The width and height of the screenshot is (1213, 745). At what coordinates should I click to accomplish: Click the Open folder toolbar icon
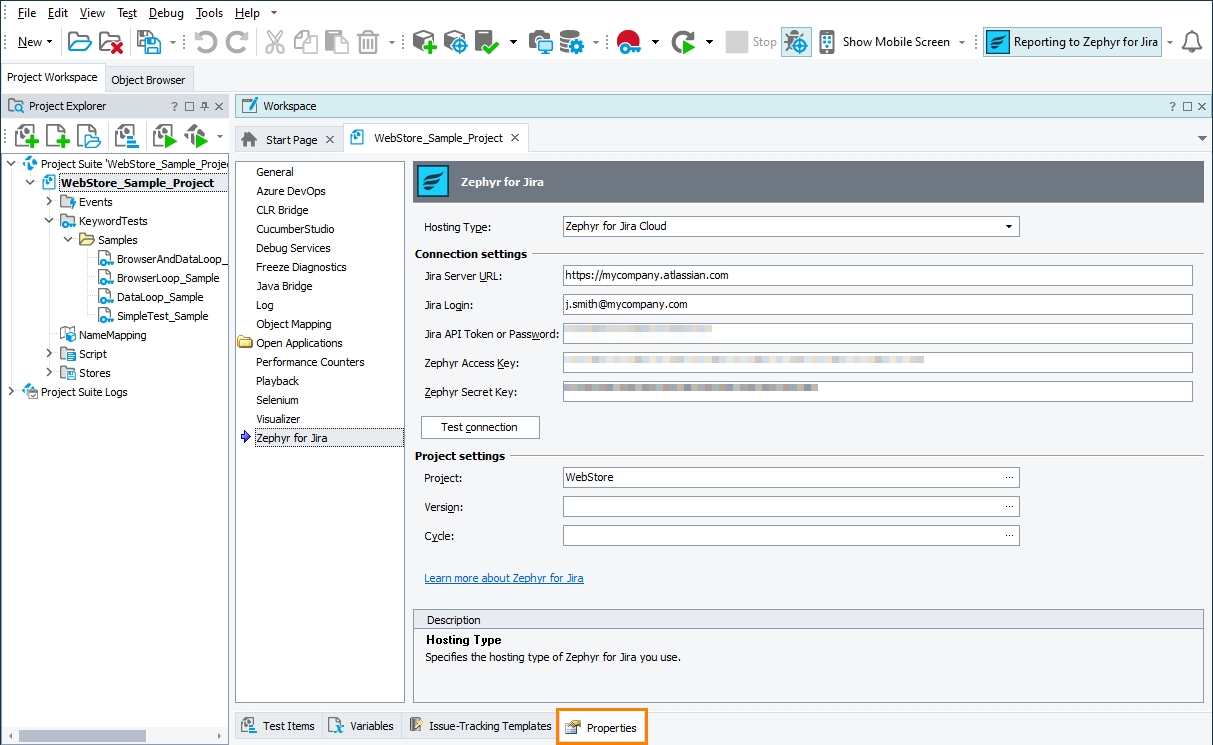(79, 42)
